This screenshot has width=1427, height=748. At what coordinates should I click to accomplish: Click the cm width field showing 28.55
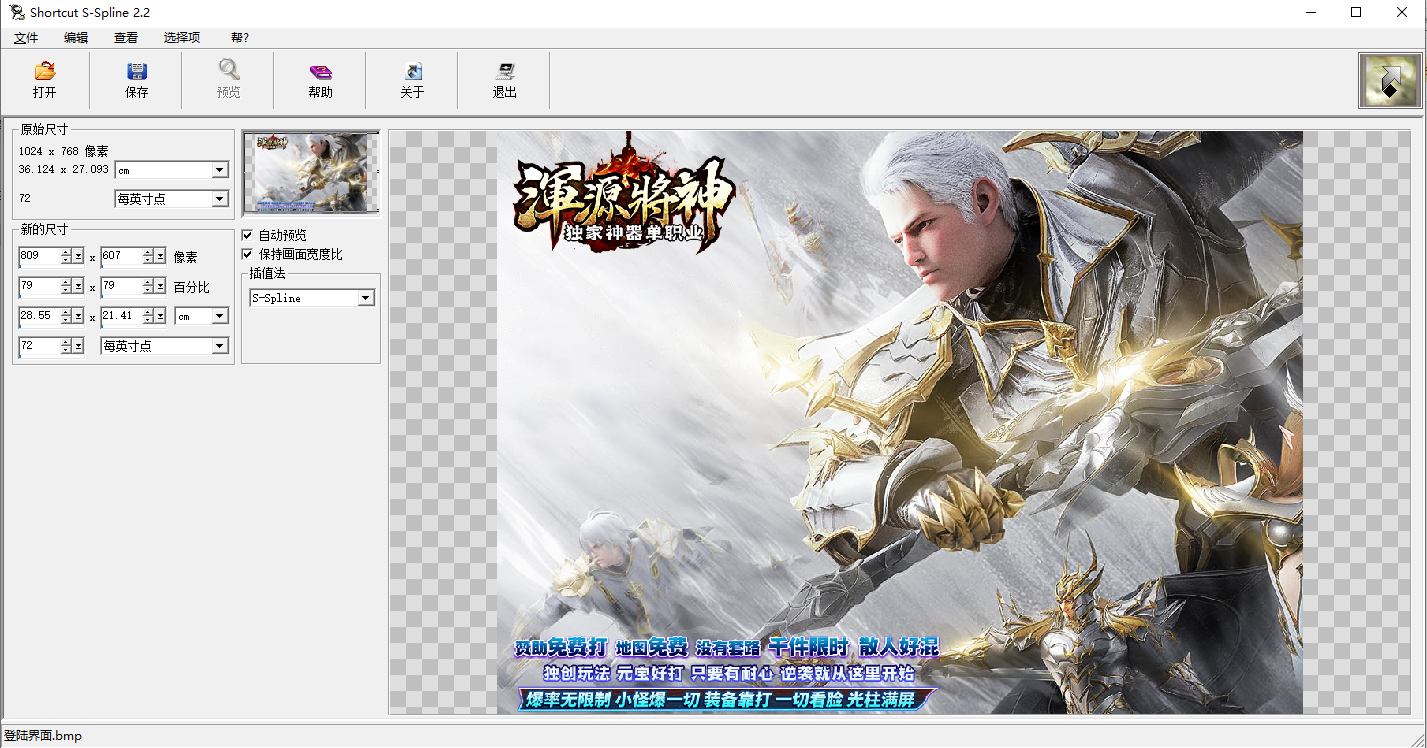click(39, 316)
